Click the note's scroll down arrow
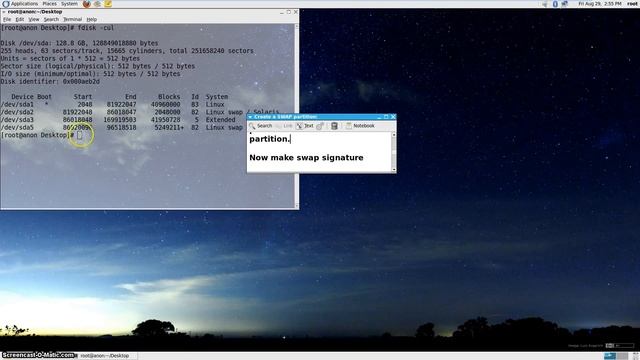640x360 pixels. [394, 169]
